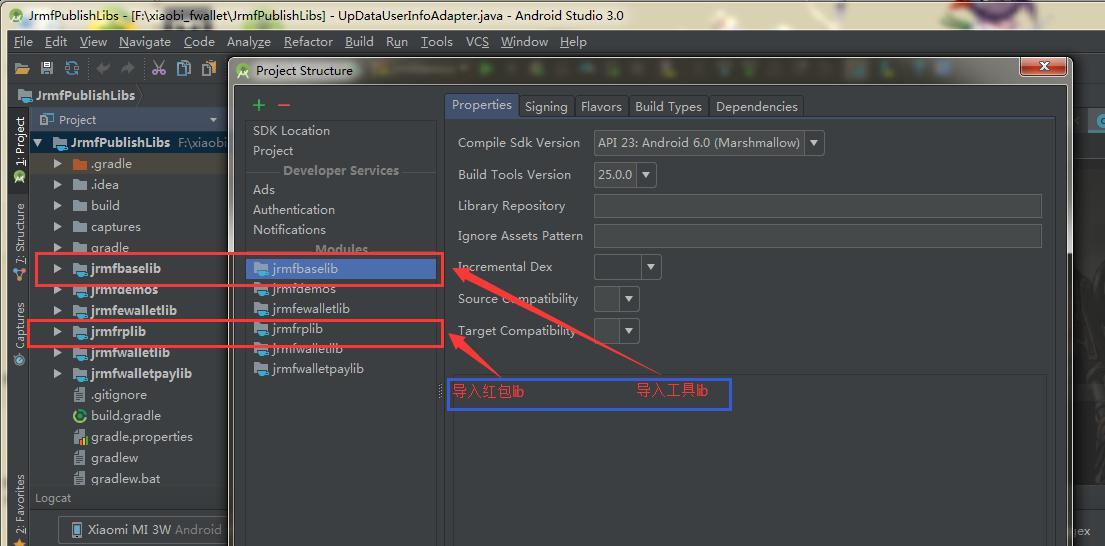Select Project entry in Project Structure
The height and width of the screenshot is (546, 1105).
coord(273,151)
